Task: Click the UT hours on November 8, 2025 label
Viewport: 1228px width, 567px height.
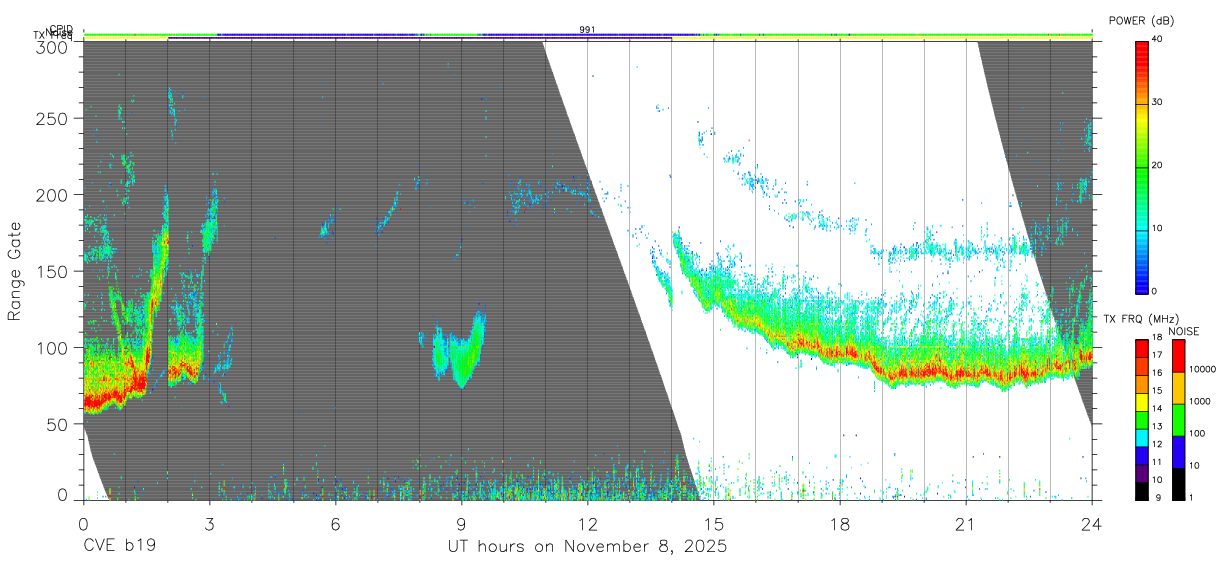Action: 587,547
